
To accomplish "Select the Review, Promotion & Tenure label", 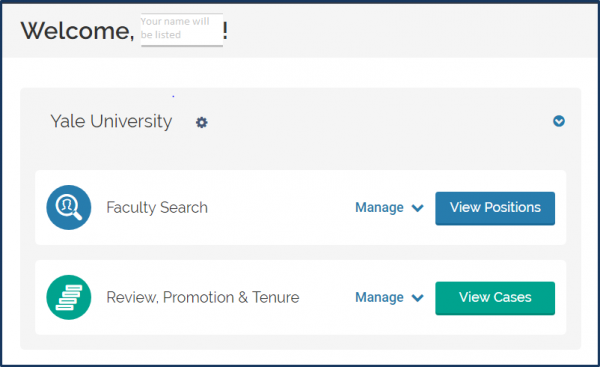I will point(203,297).
